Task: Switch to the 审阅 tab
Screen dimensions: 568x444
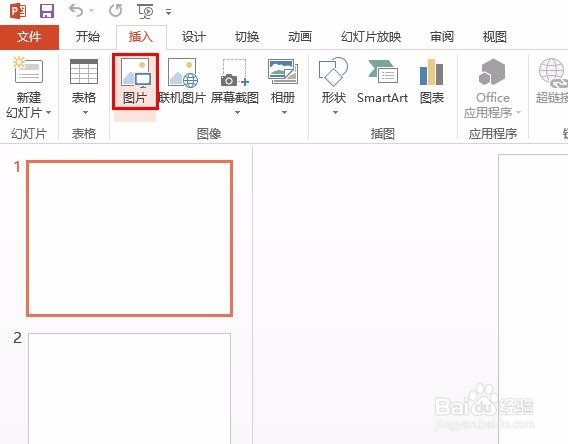Action: (x=442, y=37)
